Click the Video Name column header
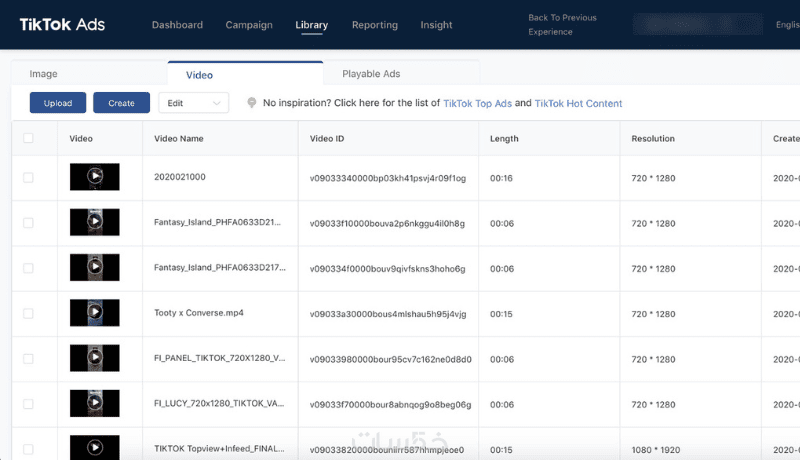 [179, 139]
